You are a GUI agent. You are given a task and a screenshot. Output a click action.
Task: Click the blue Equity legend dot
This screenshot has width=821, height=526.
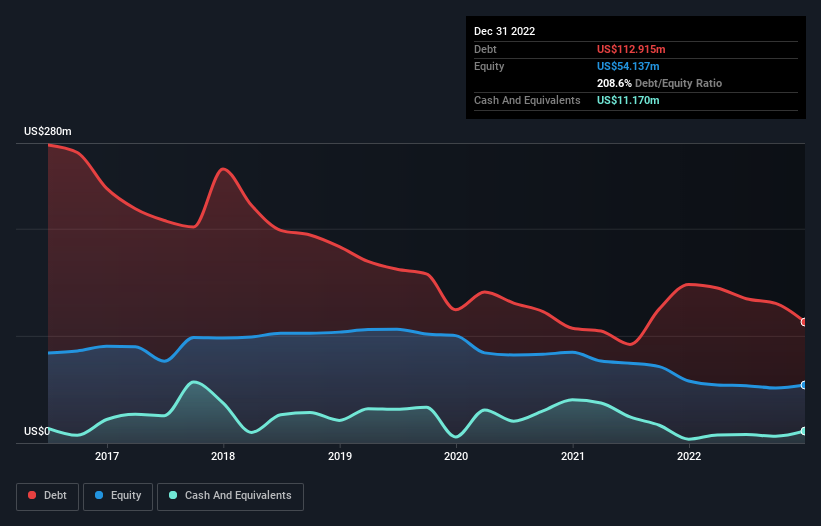coord(99,495)
